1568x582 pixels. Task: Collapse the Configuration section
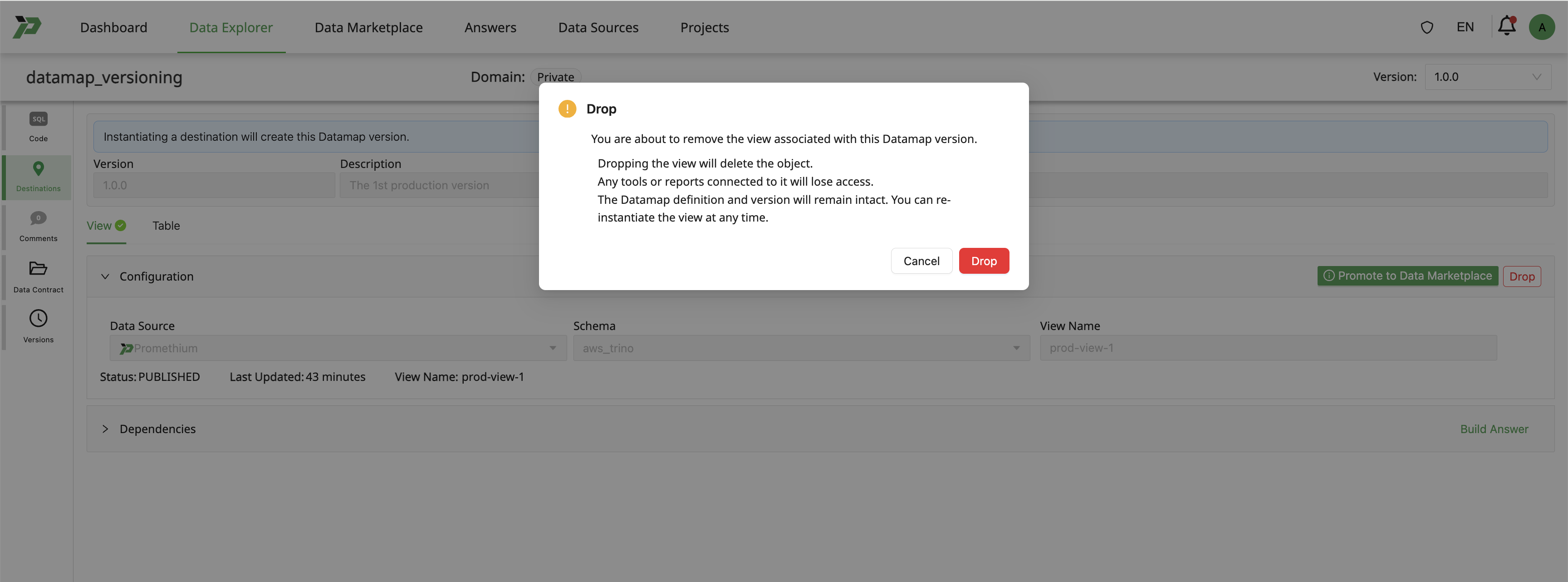[x=105, y=276]
